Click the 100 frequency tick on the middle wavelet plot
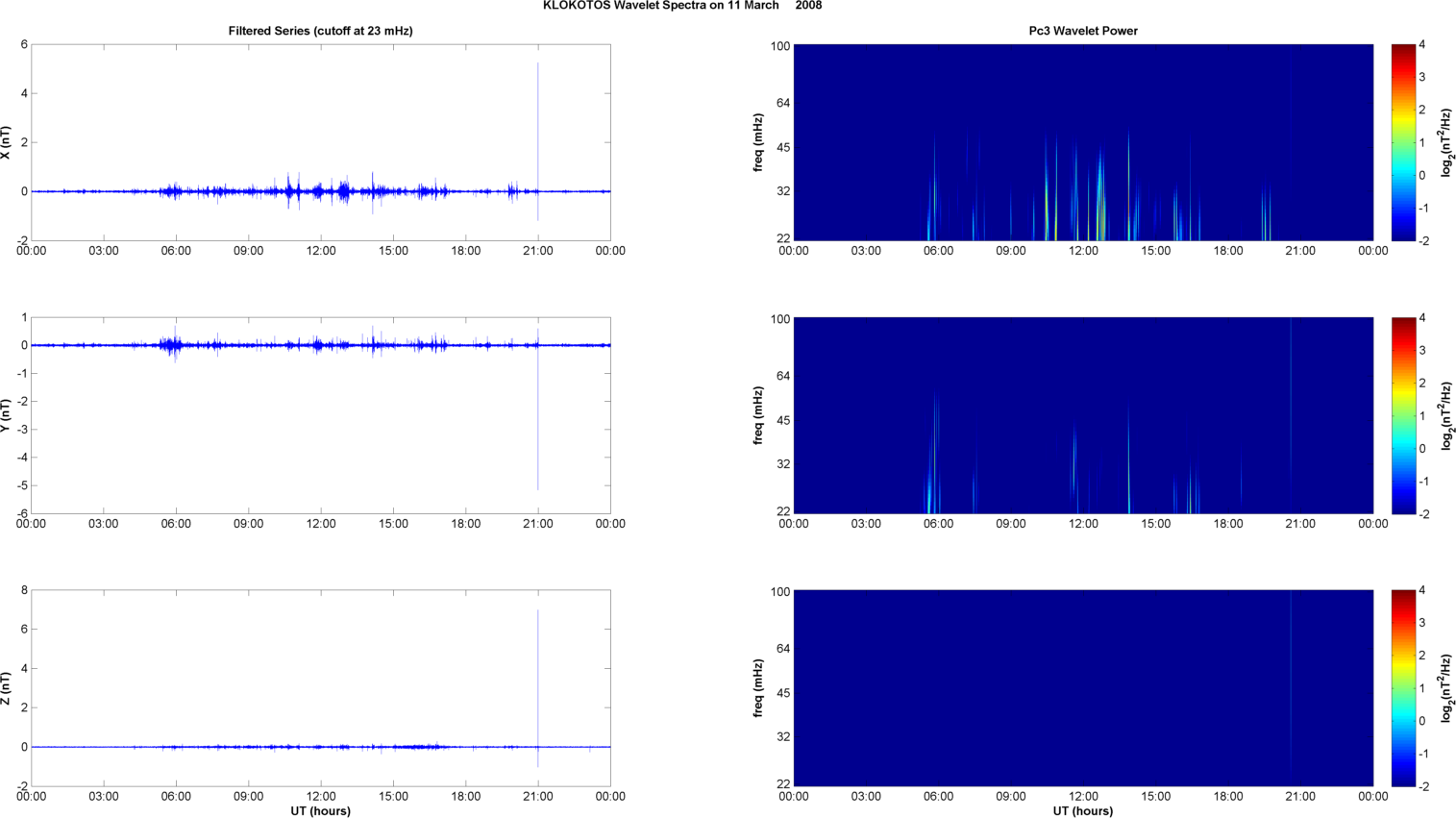 (x=779, y=319)
